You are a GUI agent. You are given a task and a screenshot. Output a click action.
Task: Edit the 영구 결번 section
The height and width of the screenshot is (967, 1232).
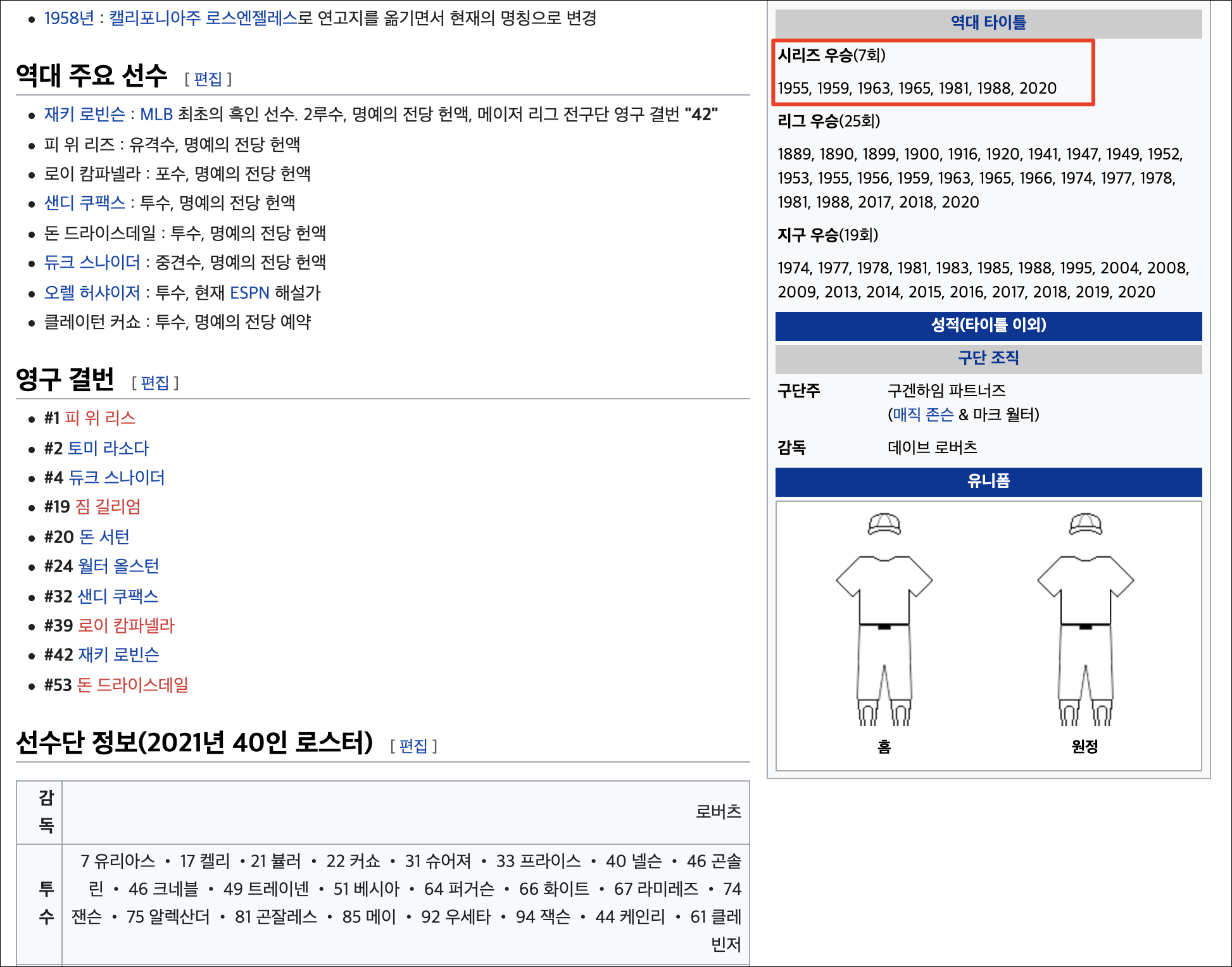(x=155, y=383)
